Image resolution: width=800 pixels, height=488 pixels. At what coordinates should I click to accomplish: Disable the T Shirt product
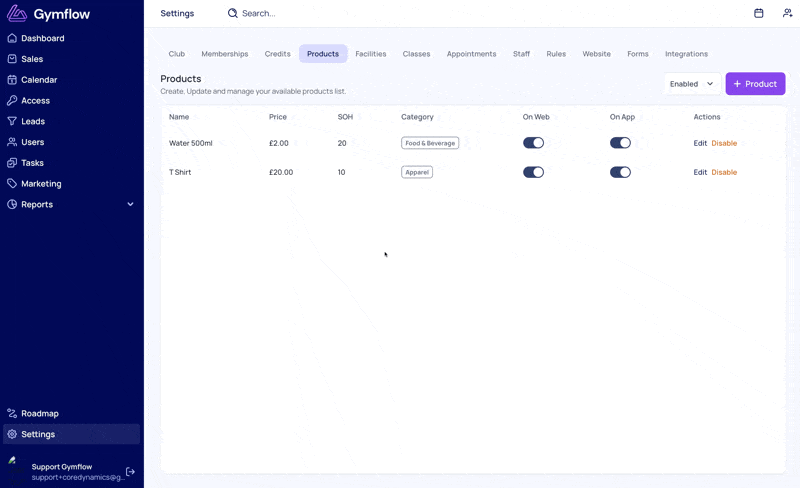click(x=724, y=172)
